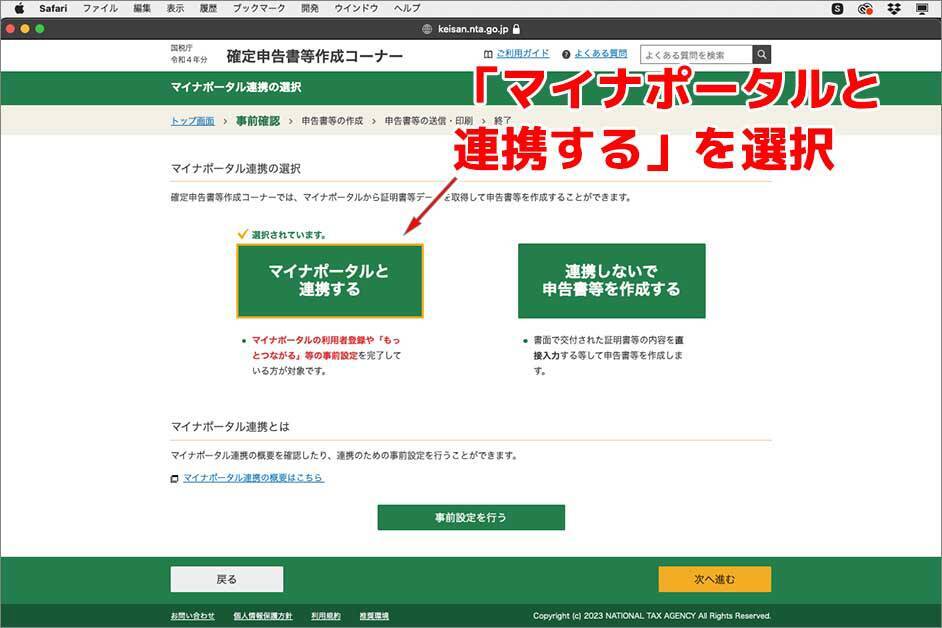Click the red 事前設定 note under マイナポータル option
The width and height of the screenshot is (942, 628).
click(326, 348)
